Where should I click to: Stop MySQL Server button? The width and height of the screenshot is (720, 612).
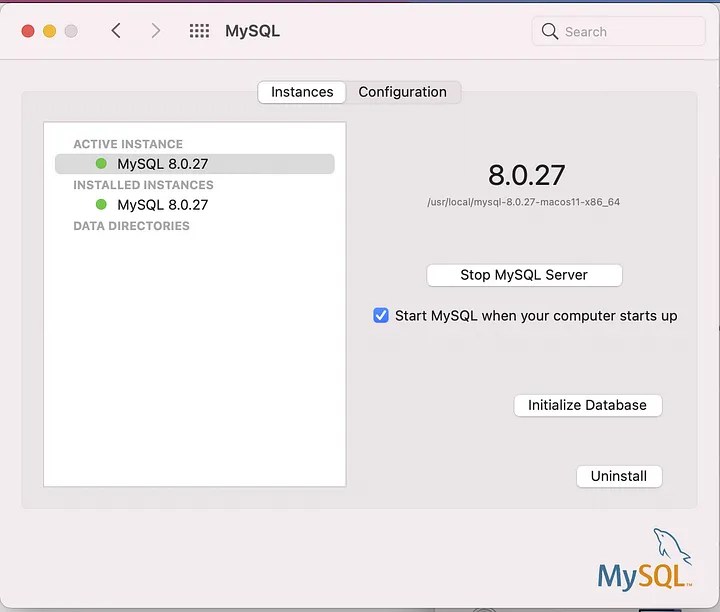pyautogui.click(x=524, y=275)
